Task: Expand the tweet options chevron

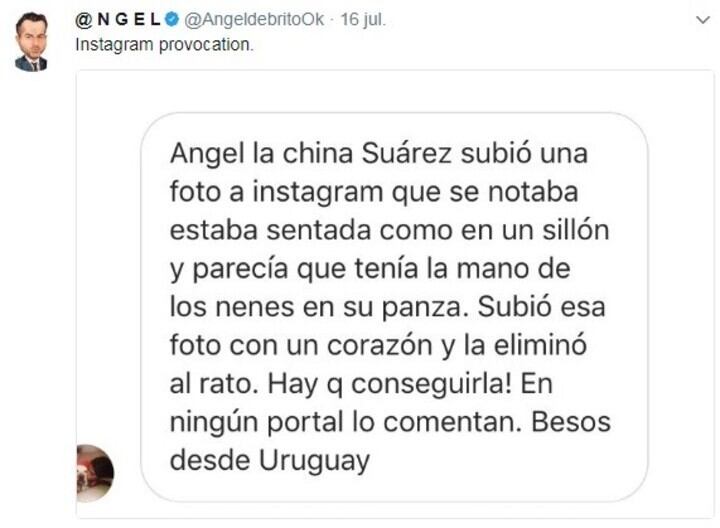Action: click(703, 20)
